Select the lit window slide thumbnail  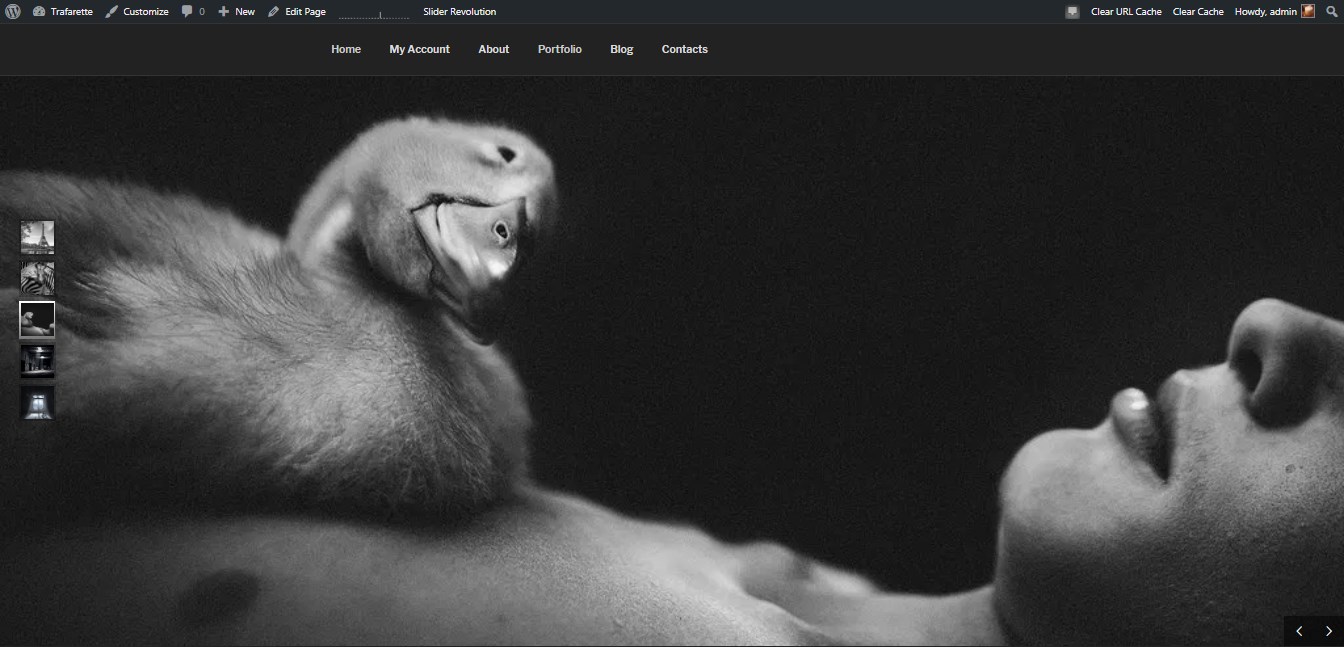(x=38, y=402)
